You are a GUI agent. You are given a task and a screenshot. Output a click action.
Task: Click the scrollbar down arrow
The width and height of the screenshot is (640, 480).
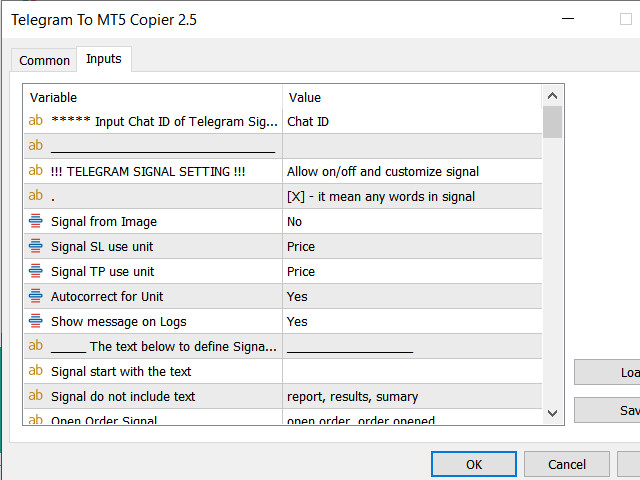[x=553, y=413]
